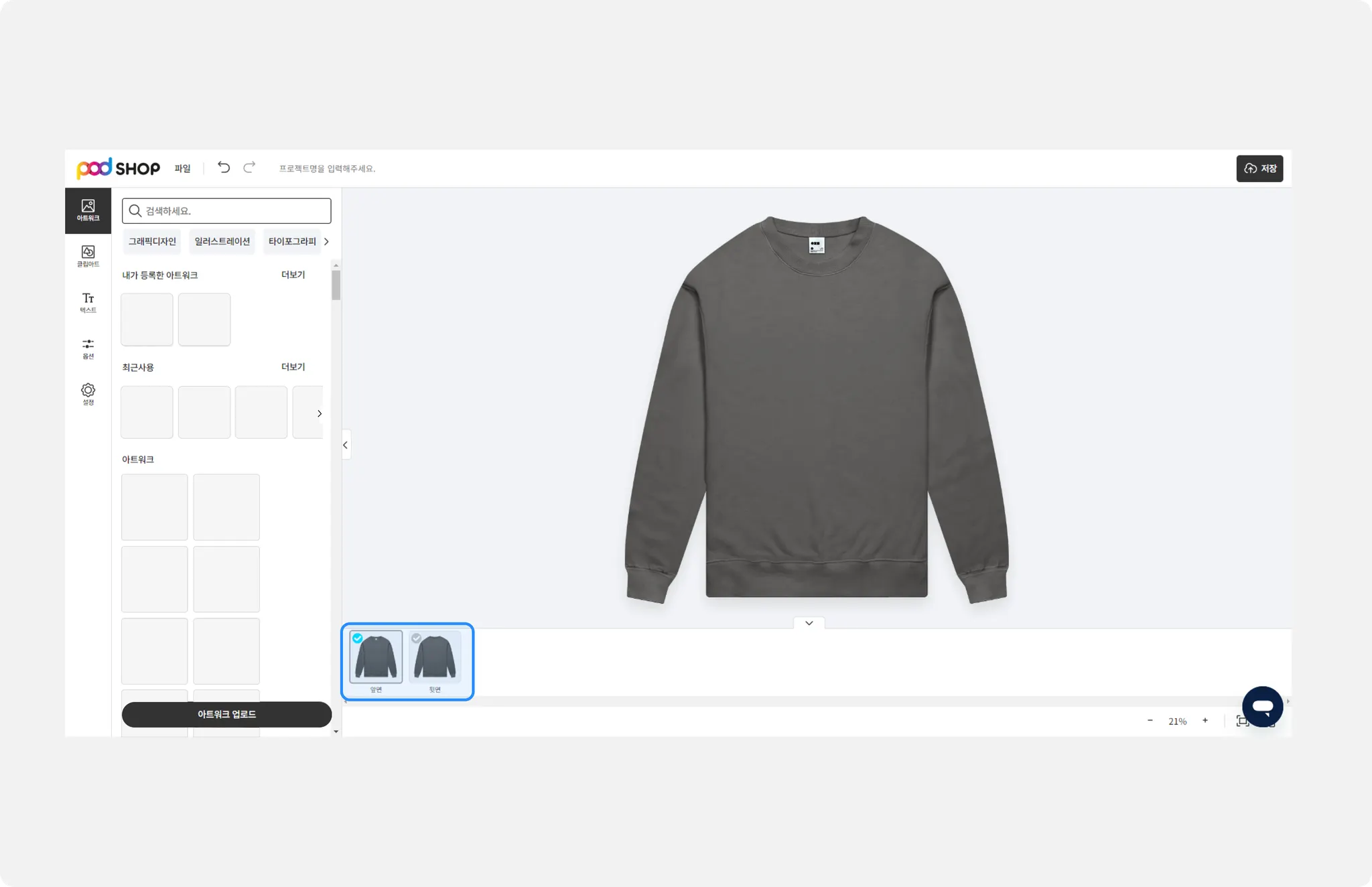Viewport: 1372px width, 887px height.
Task: Select the 텍스트 tool in sidebar
Action: click(88, 302)
